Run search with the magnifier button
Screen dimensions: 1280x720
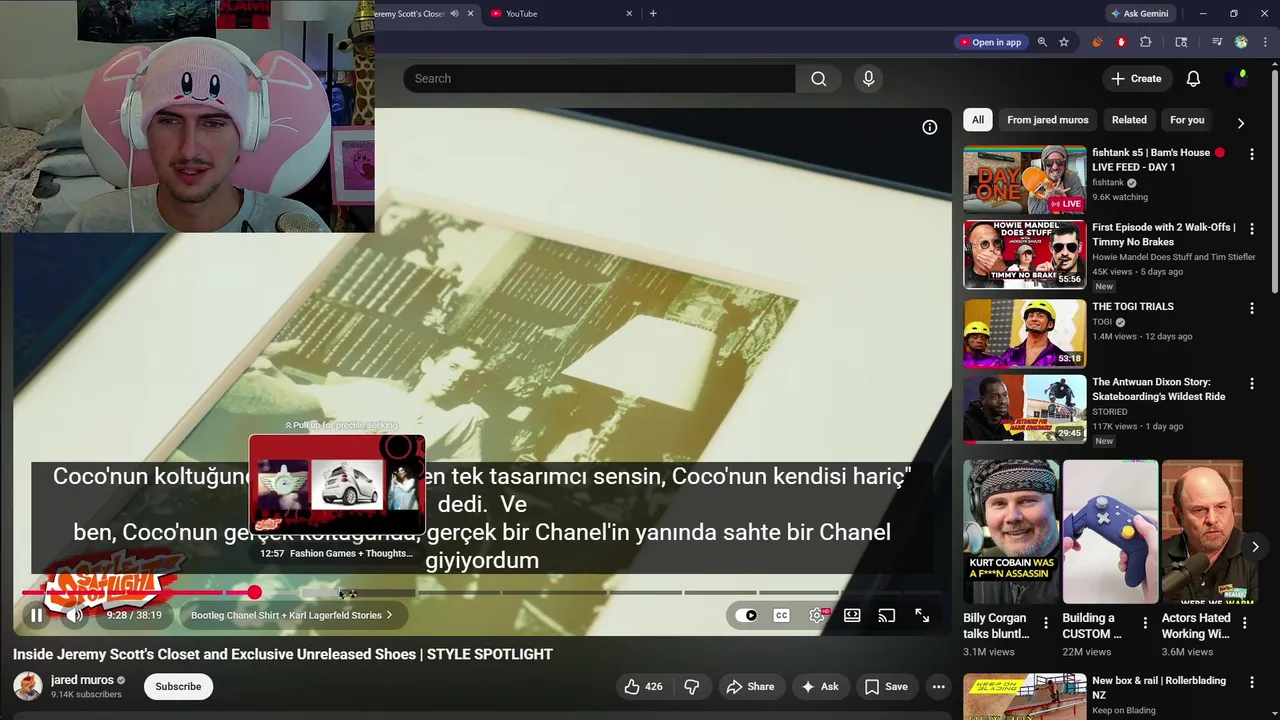(819, 78)
